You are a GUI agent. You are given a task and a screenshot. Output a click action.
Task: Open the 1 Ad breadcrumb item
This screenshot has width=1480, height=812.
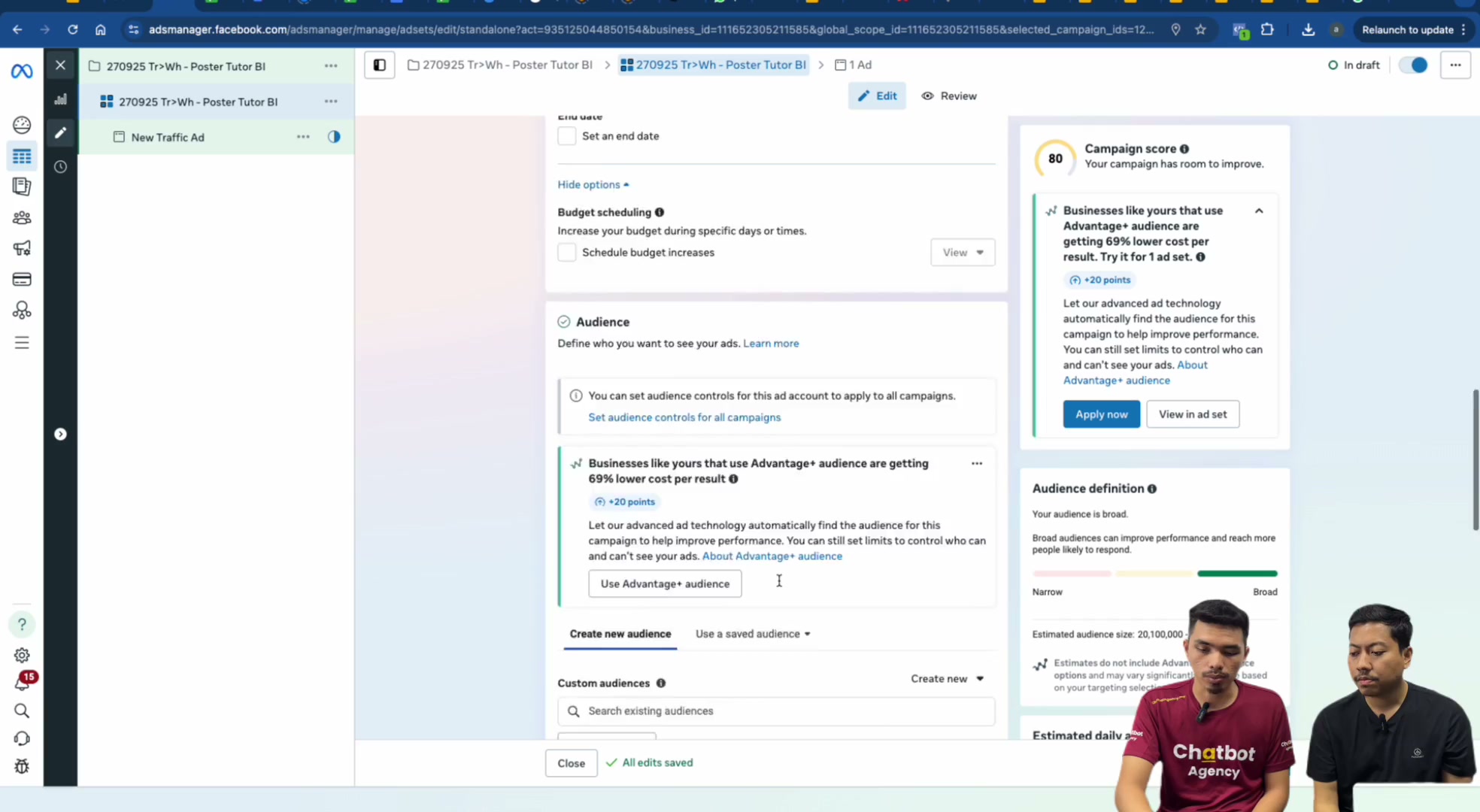tap(854, 65)
